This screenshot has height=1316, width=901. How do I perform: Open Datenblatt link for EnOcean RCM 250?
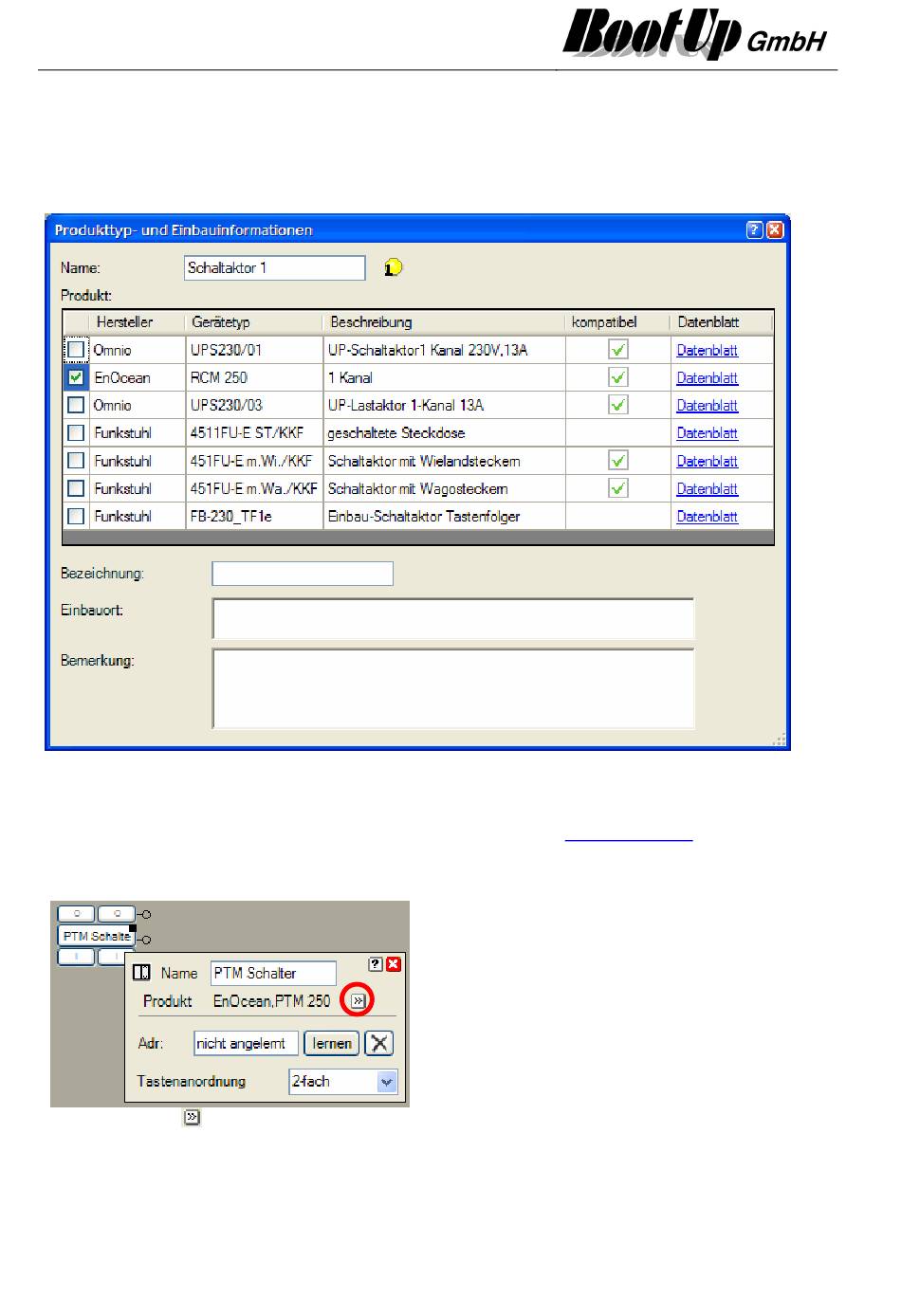click(x=708, y=378)
